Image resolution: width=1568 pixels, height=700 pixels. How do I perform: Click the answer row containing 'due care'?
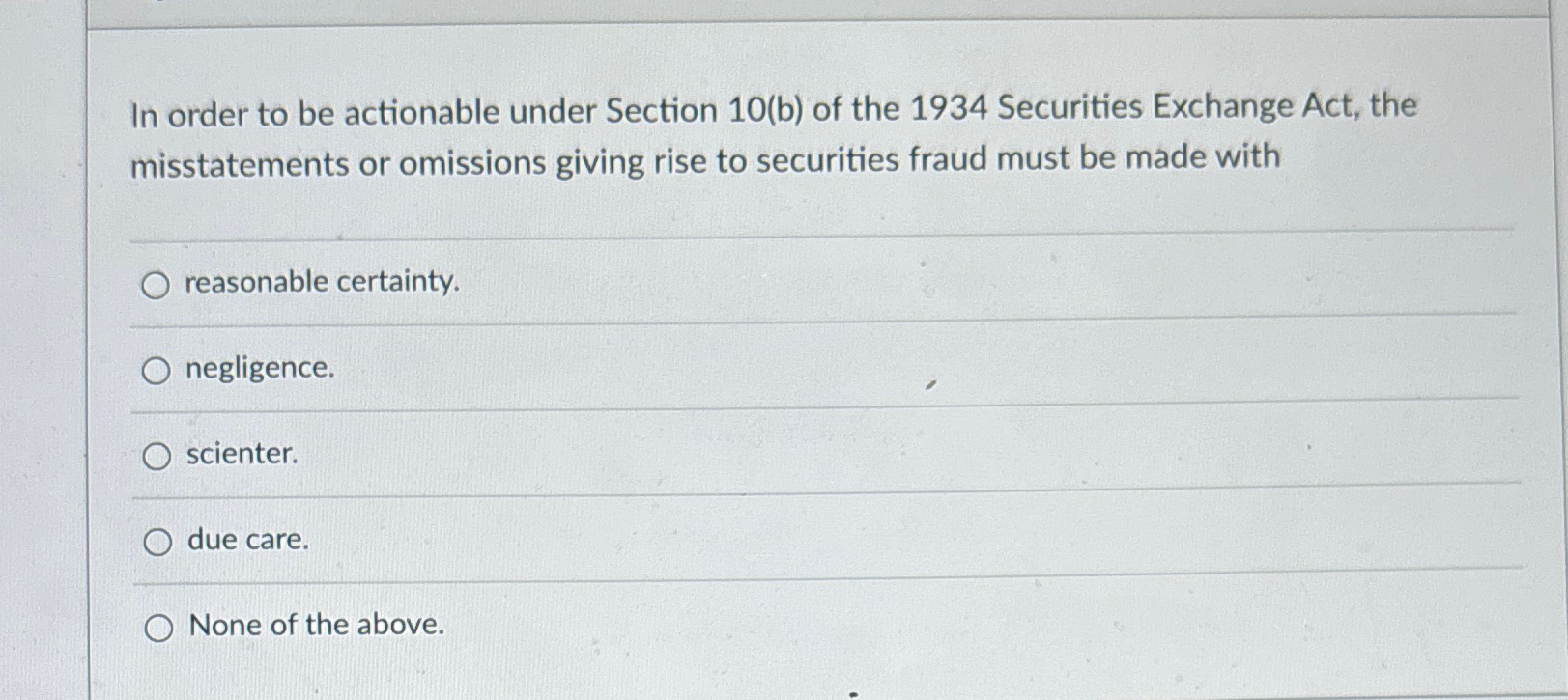[x=676, y=539]
